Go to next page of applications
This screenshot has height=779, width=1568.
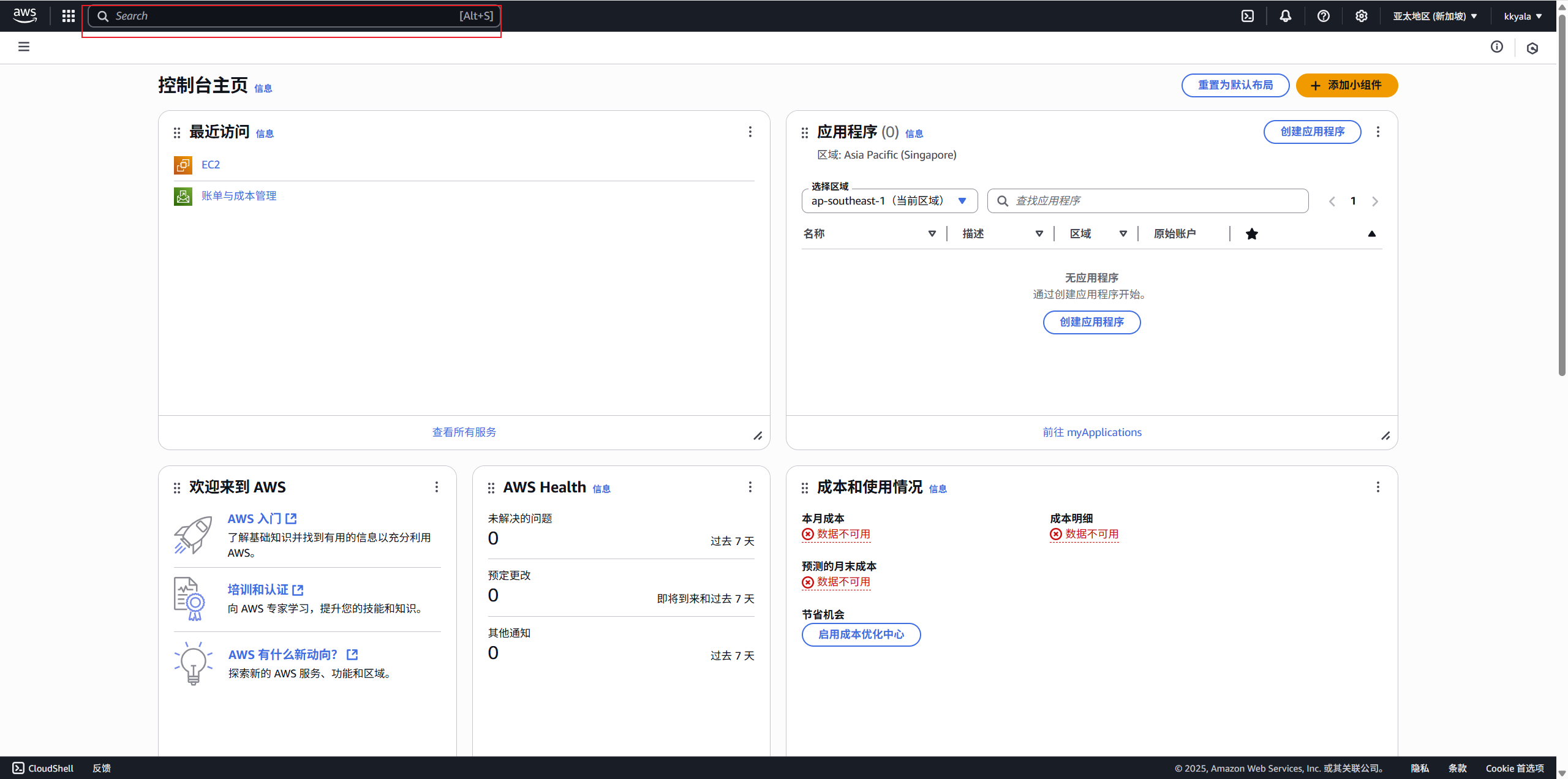[x=1375, y=201]
